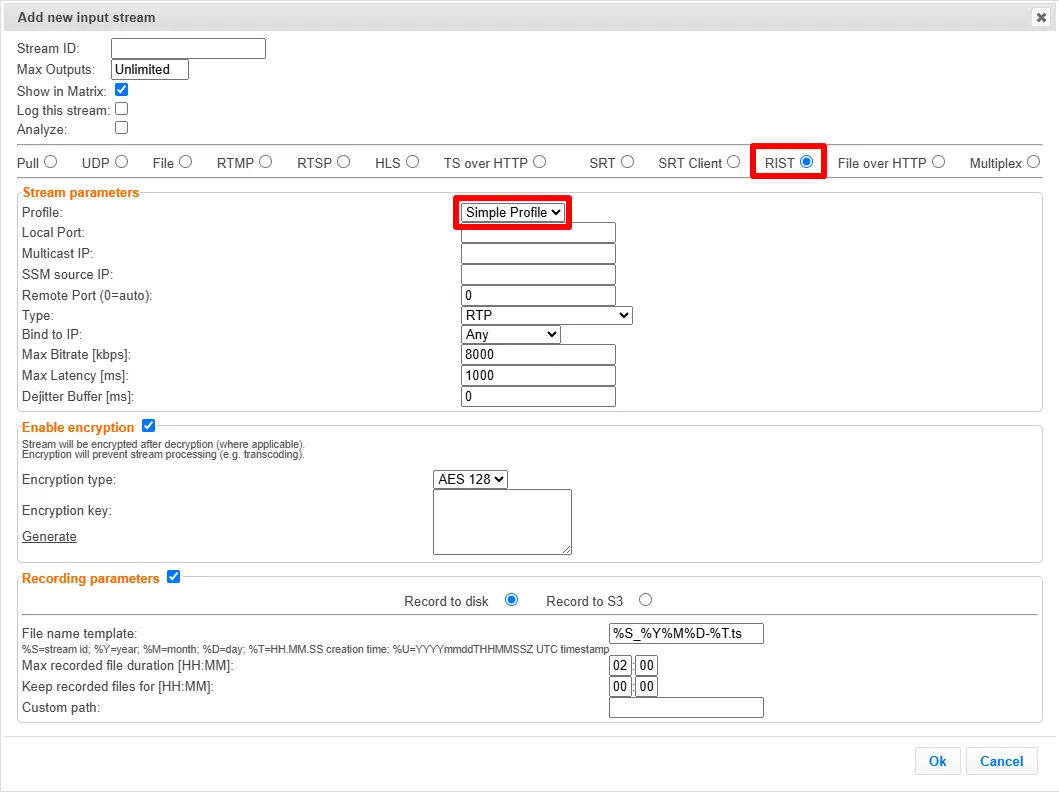The image size is (1059, 792).
Task: Click Generate to create an encryption key
Action: (49, 536)
